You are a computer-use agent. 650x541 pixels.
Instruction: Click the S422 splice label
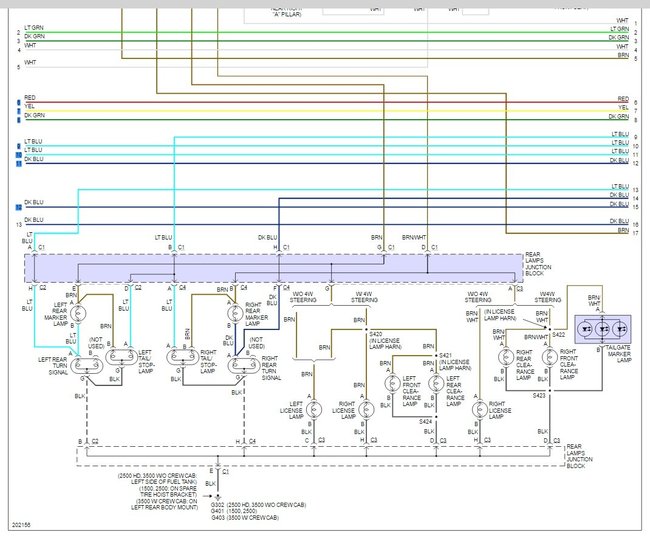558,335
